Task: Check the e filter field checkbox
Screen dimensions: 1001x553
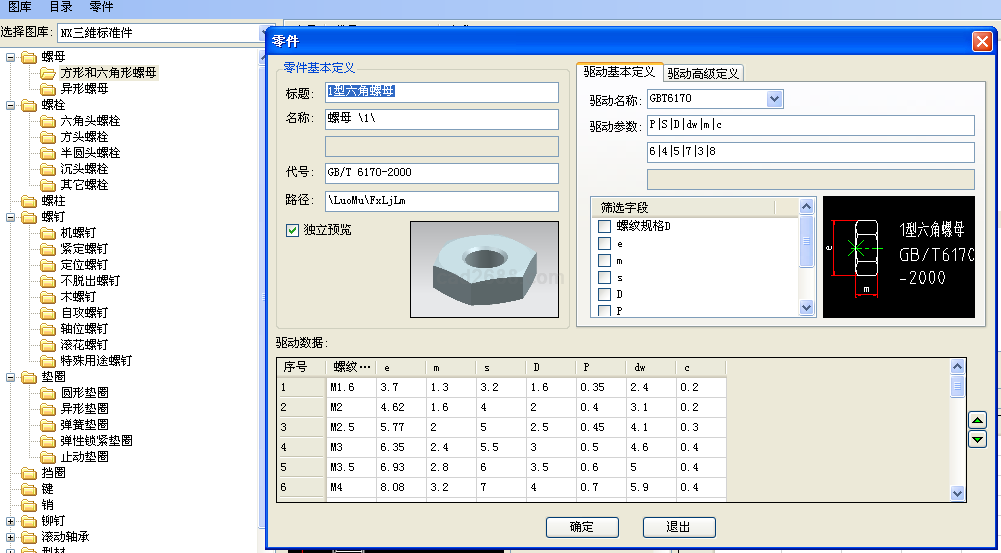Action: (x=605, y=243)
